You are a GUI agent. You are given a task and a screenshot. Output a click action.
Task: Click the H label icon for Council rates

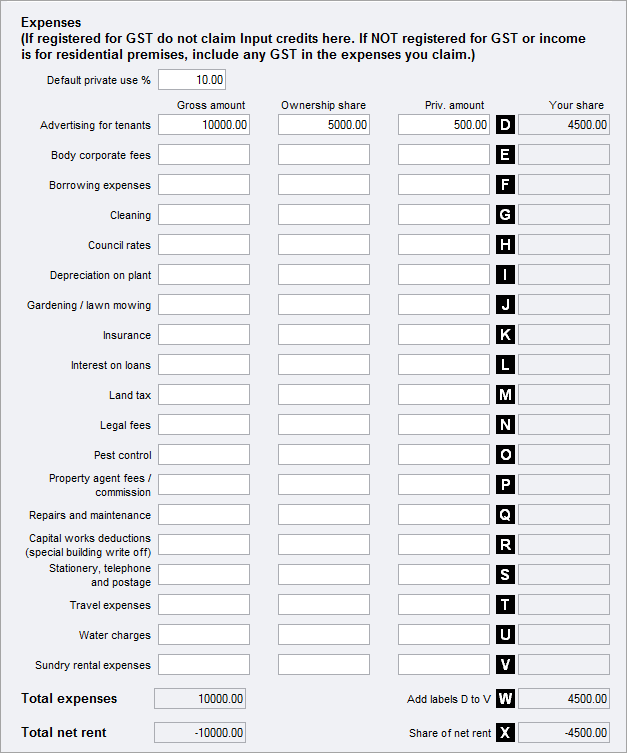click(x=505, y=245)
